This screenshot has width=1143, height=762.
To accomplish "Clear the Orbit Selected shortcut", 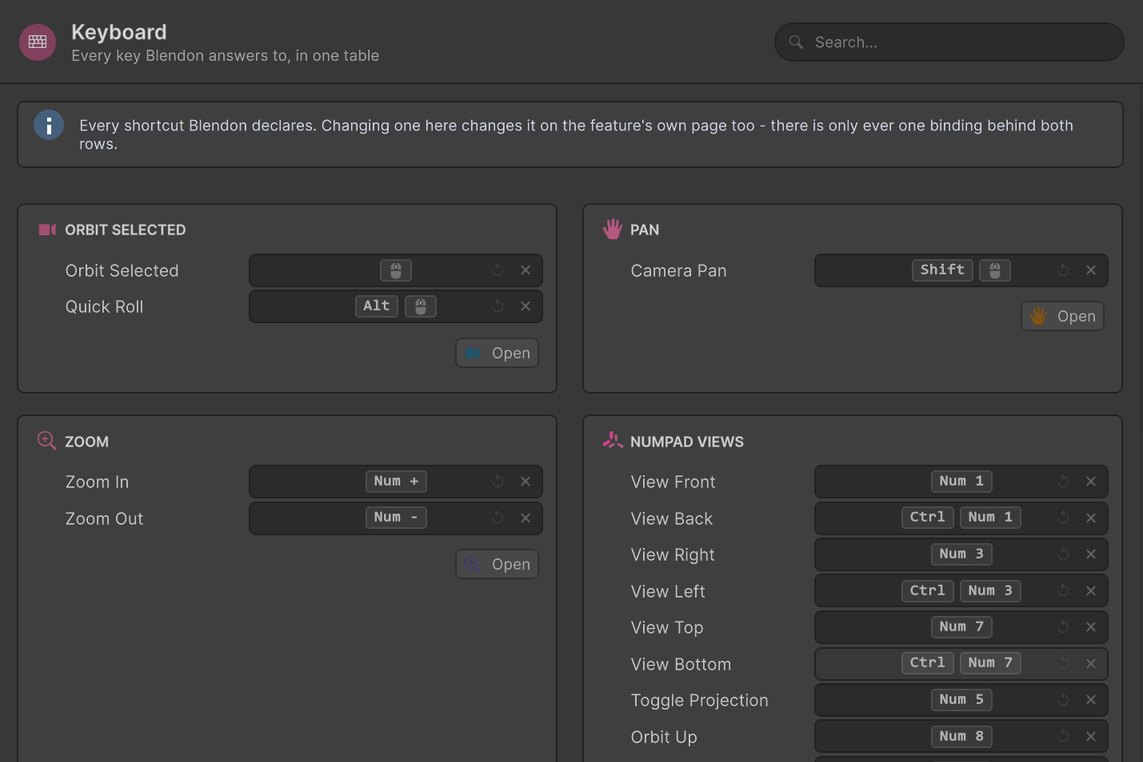I will tap(526, 271).
